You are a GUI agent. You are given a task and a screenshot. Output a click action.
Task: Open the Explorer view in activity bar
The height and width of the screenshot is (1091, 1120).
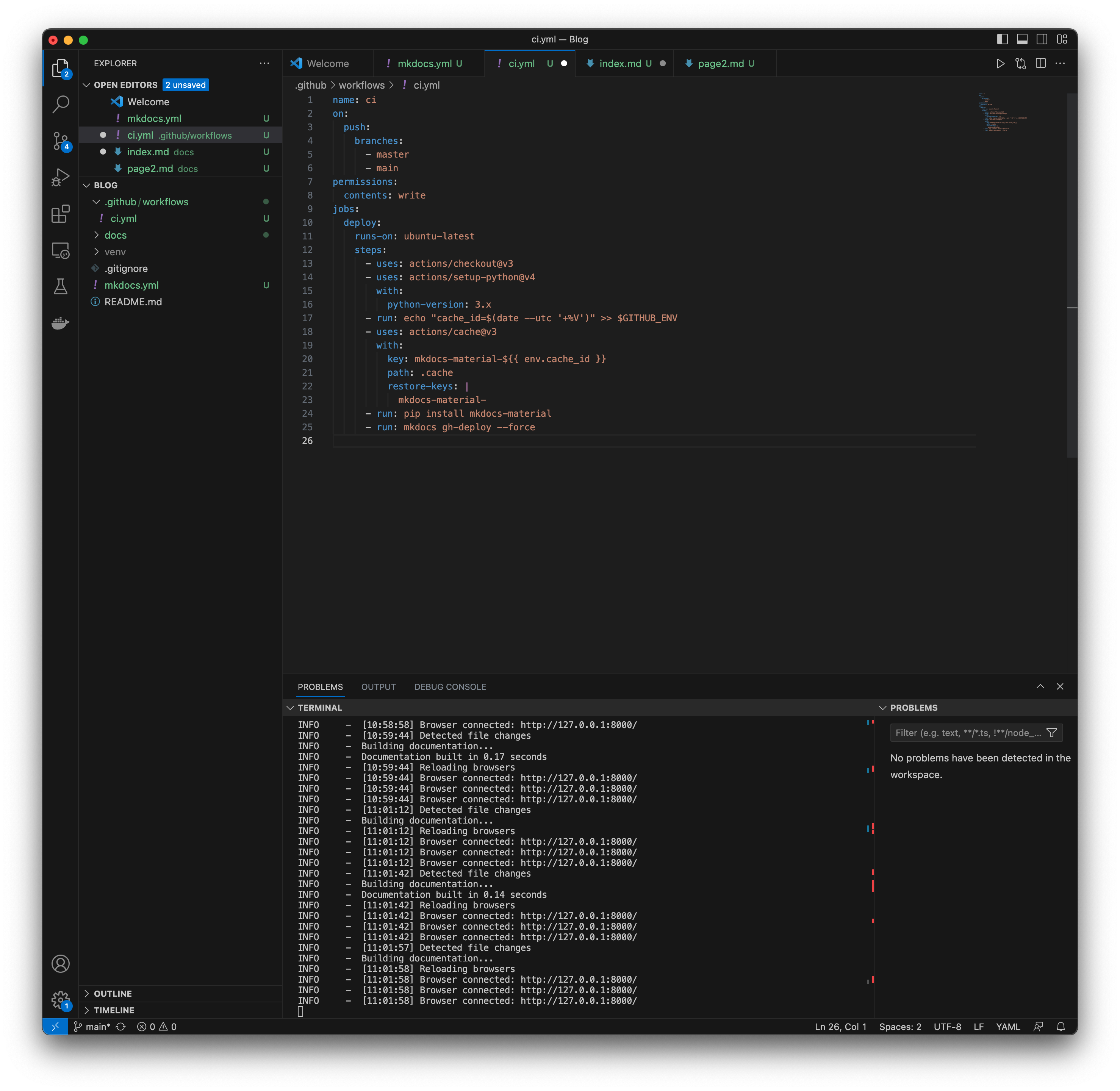pyautogui.click(x=60, y=68)
